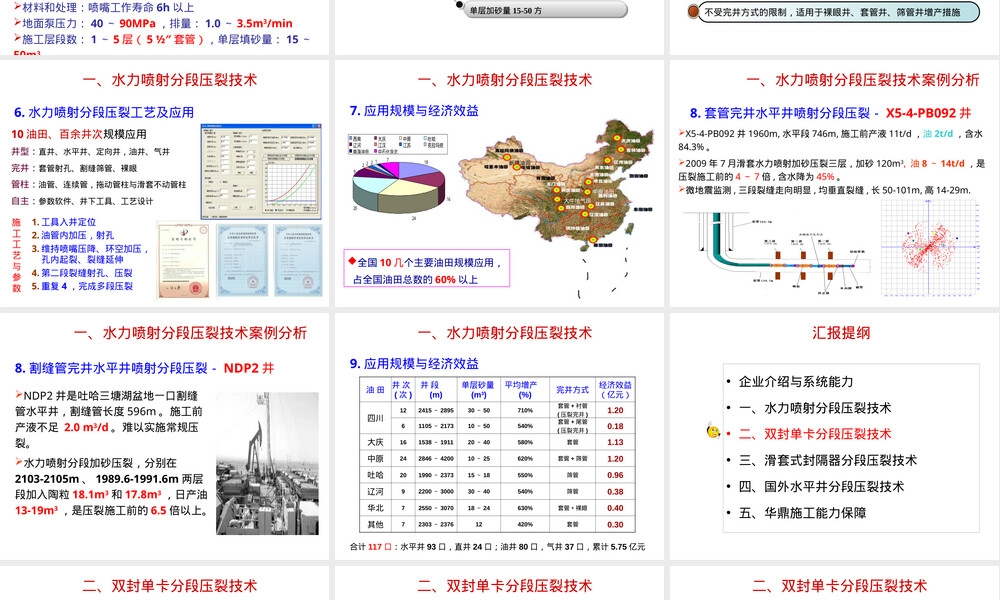Click the 吐哈 row label in the table
1000x600 pixels.
(375, 475)
